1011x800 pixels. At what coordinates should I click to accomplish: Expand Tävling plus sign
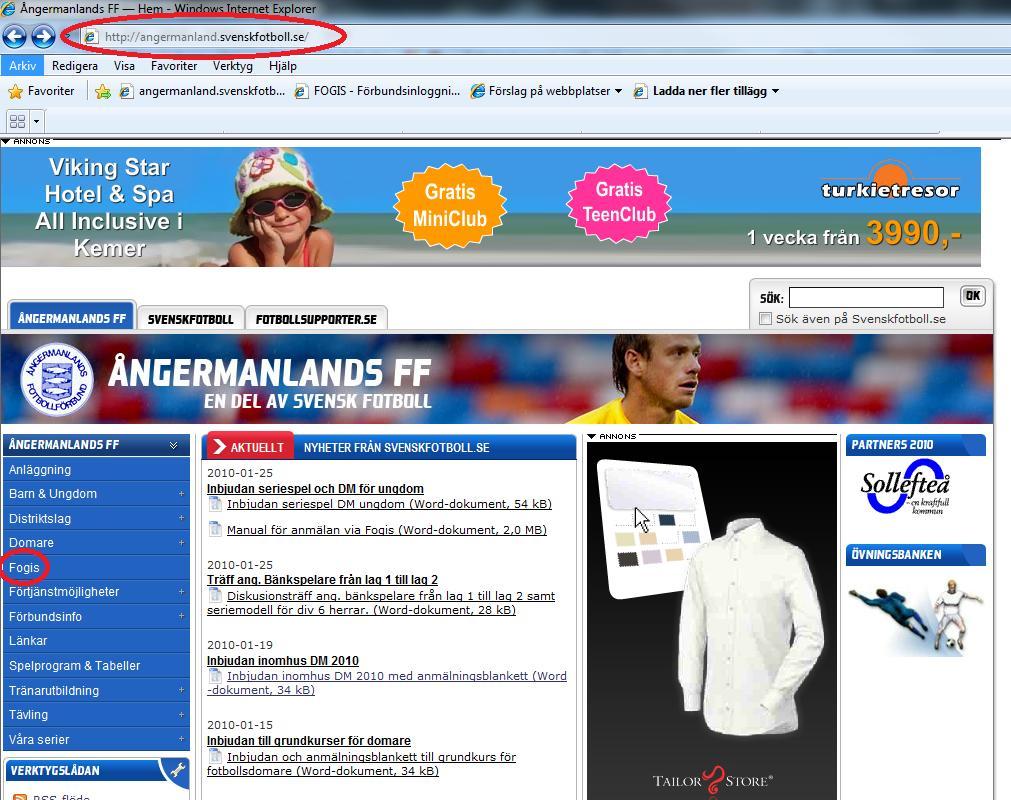point(181,714)
